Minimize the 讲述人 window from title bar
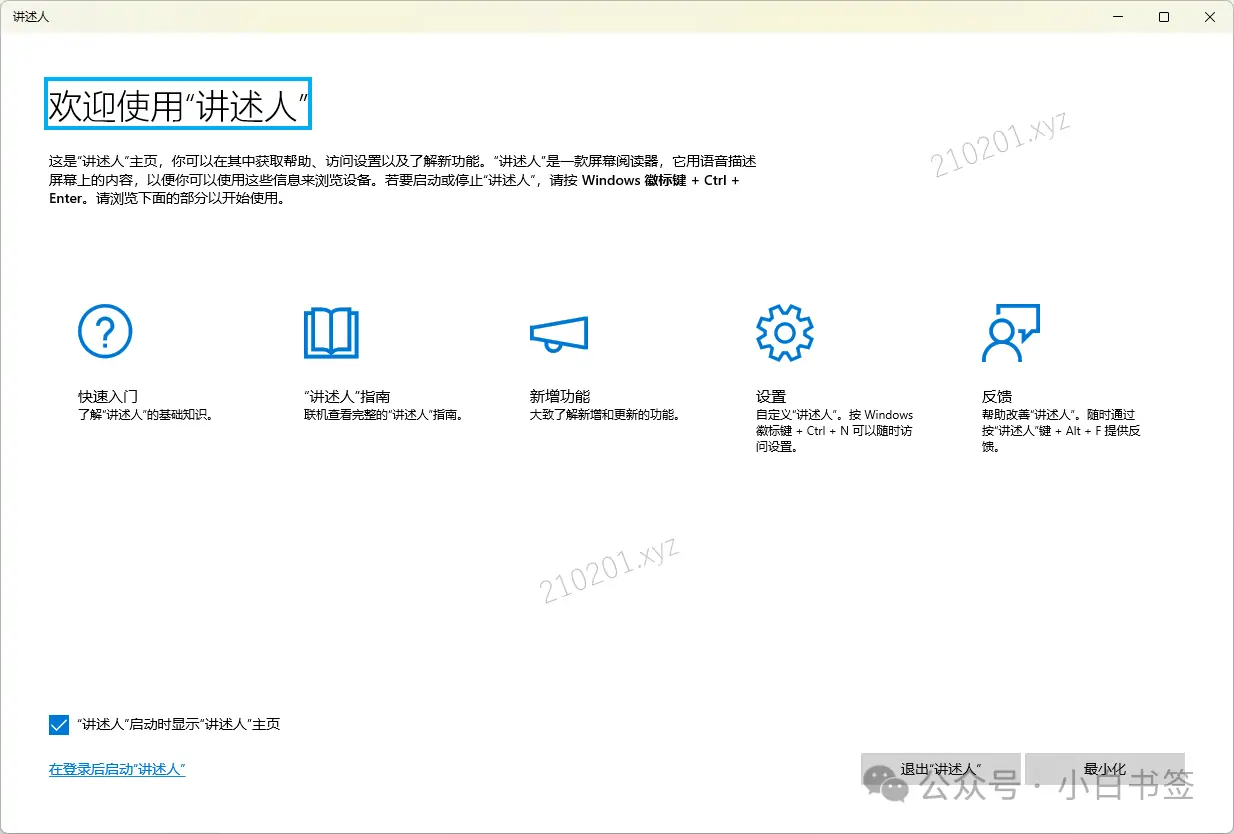 point(1118,17)
